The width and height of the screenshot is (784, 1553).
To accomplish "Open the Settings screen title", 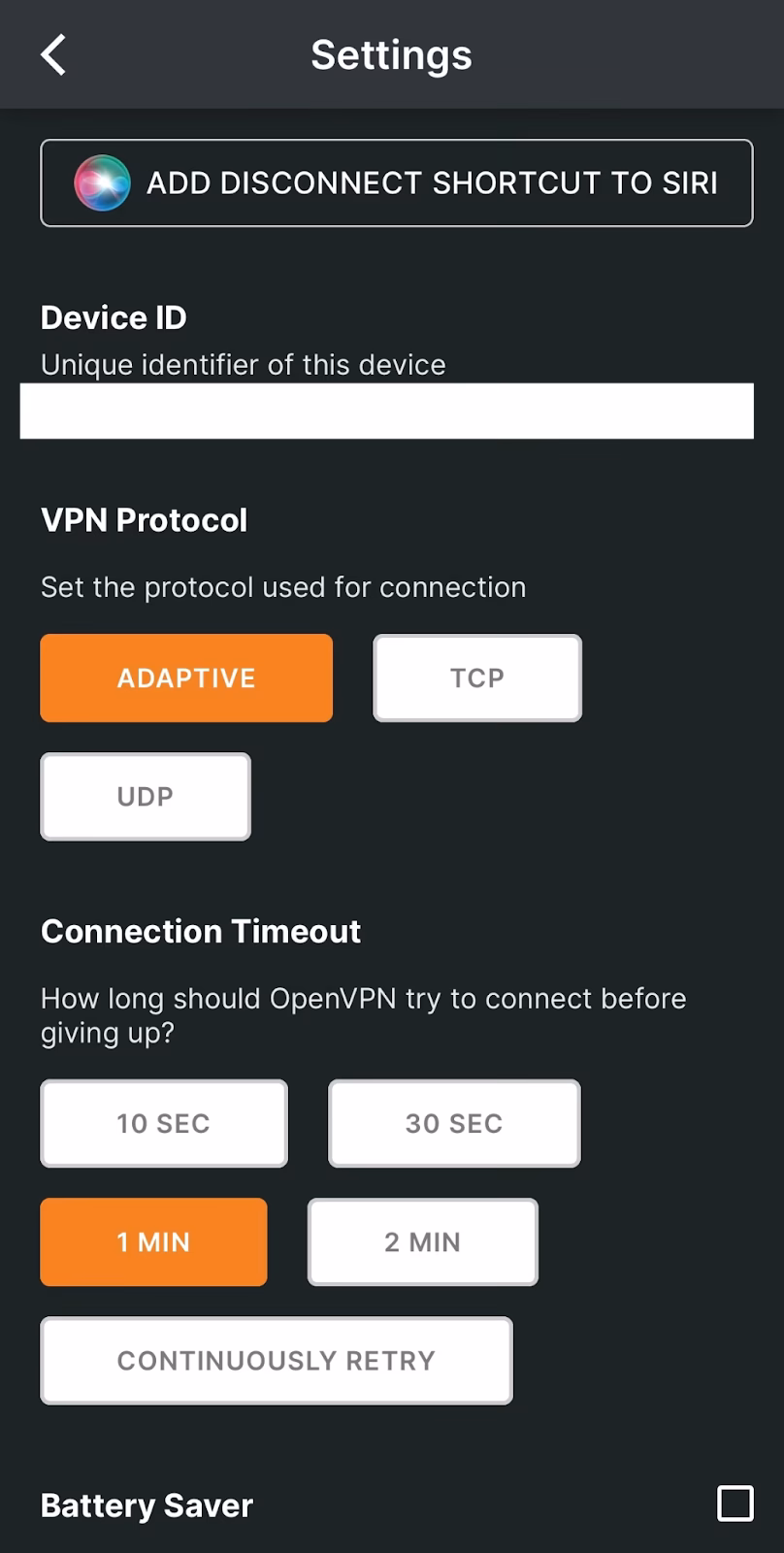I will pos(391,54).
